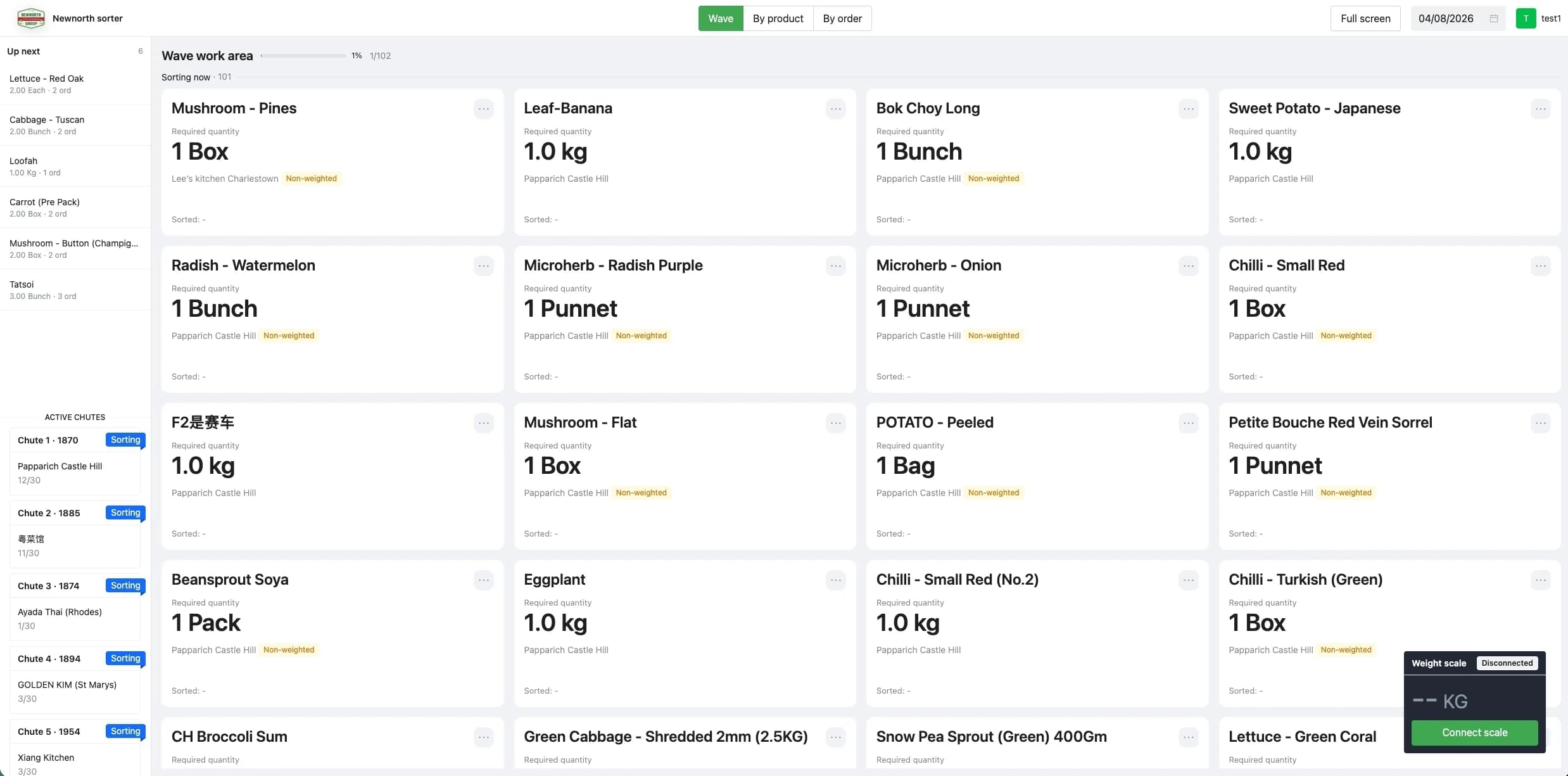Viewport: 1568px width, 776px height.
Task: Select Mushroom - Button (Champig...) in Up next
Action: 75,248
